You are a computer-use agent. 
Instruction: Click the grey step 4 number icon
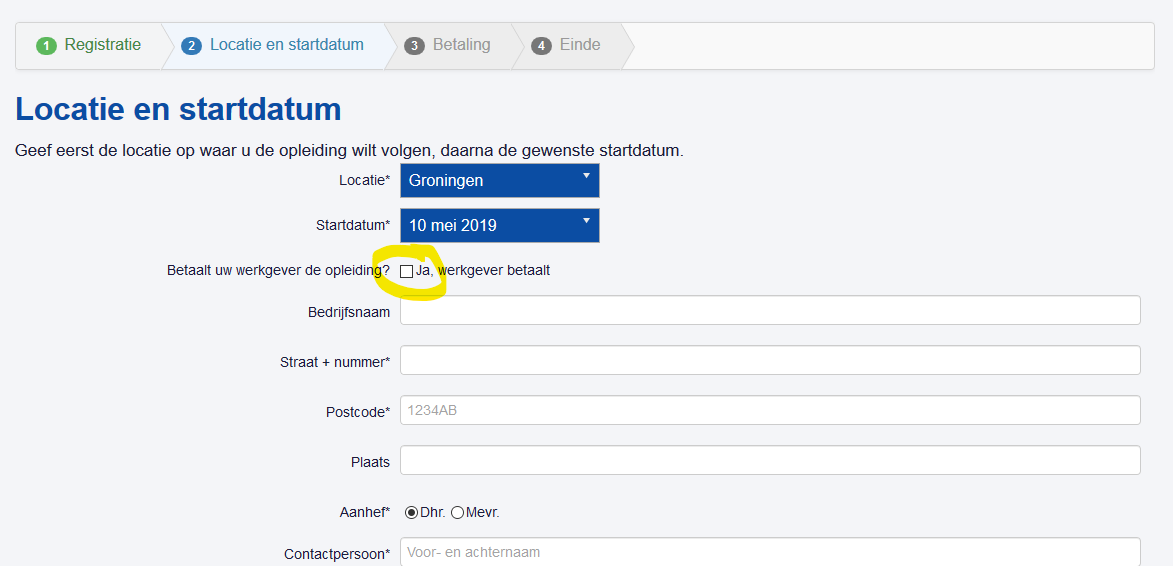(541, 46)
